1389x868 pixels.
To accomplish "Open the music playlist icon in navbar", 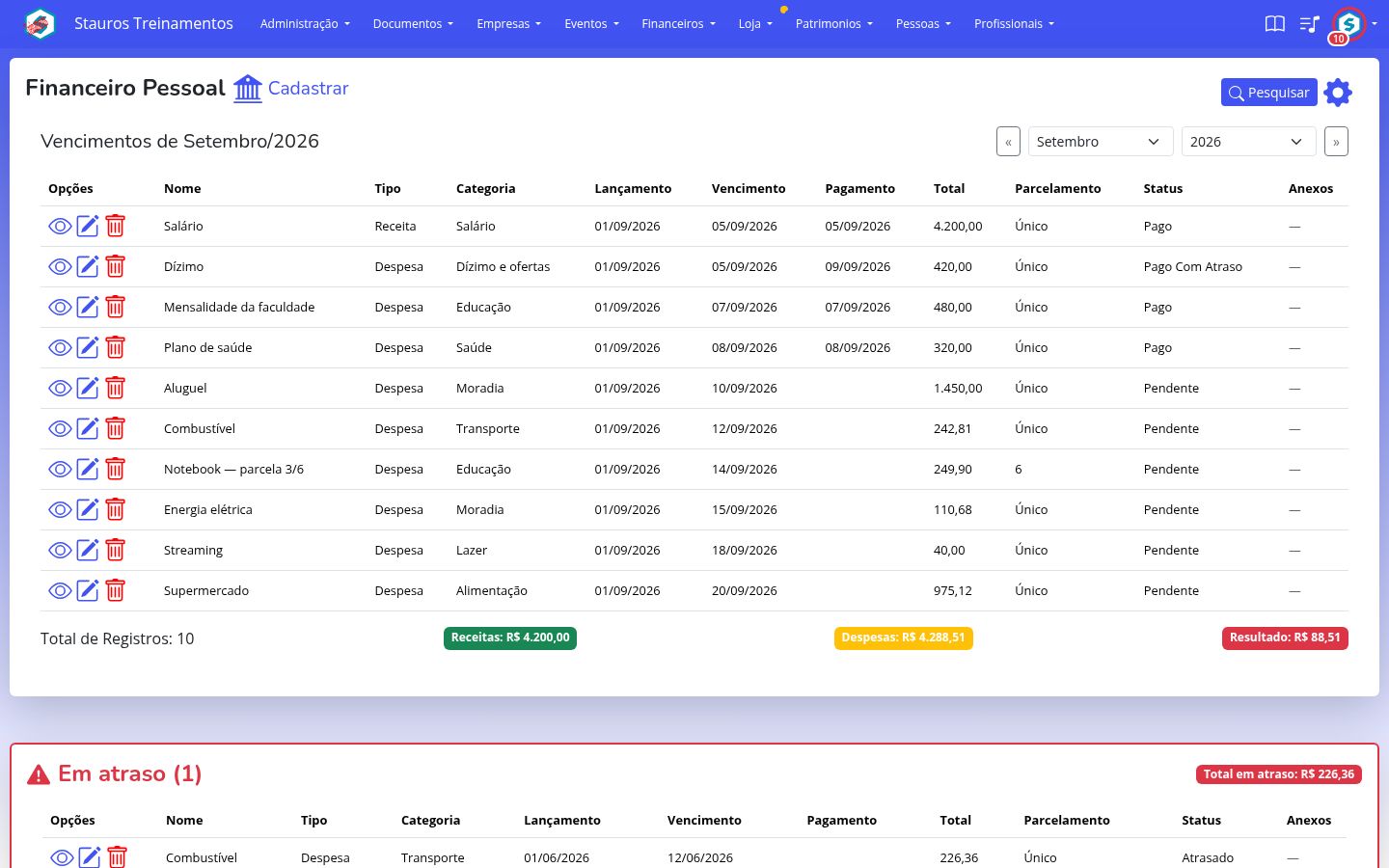I will 1309,24.
